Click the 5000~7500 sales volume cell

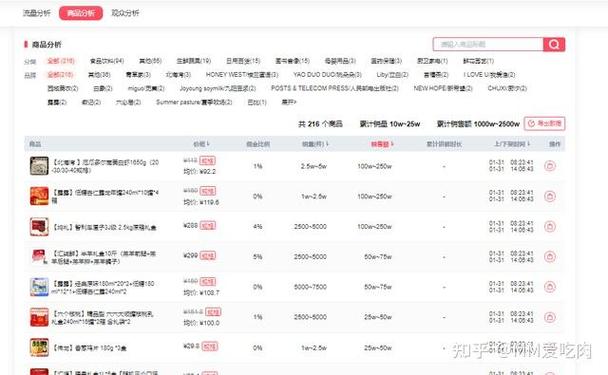pos(310,287)
